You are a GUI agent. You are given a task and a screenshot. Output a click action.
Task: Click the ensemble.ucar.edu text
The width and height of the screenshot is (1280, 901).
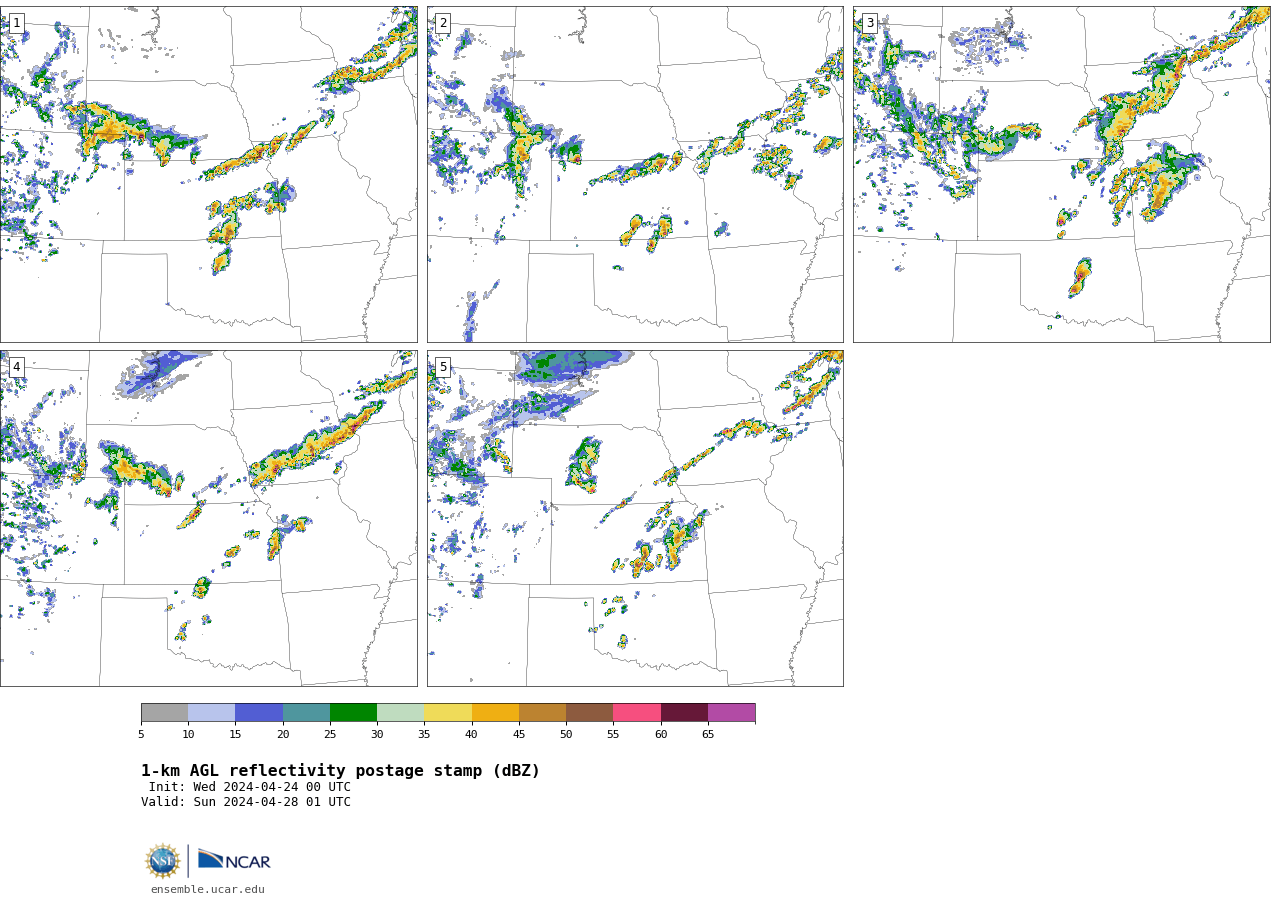(208, 889)
